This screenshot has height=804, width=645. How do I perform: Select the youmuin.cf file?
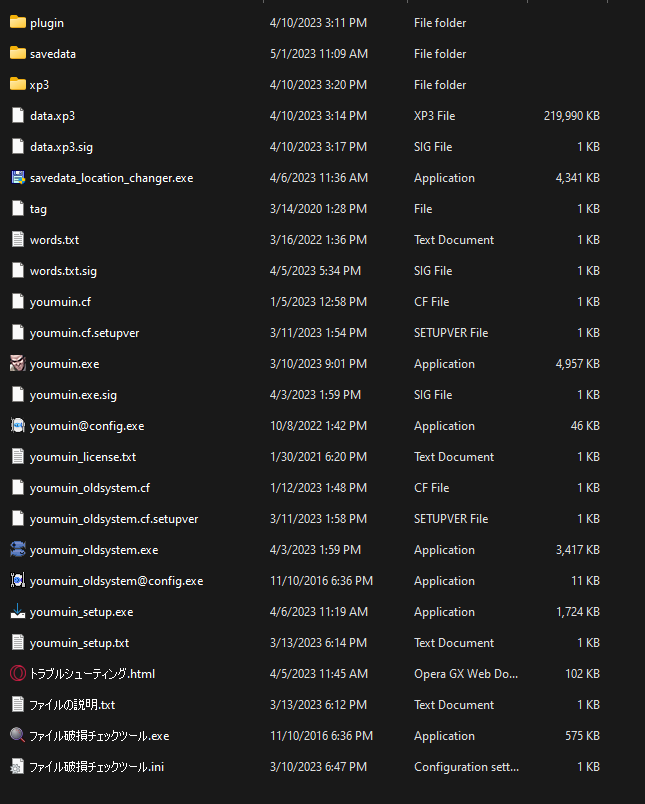tap(60, 302)
